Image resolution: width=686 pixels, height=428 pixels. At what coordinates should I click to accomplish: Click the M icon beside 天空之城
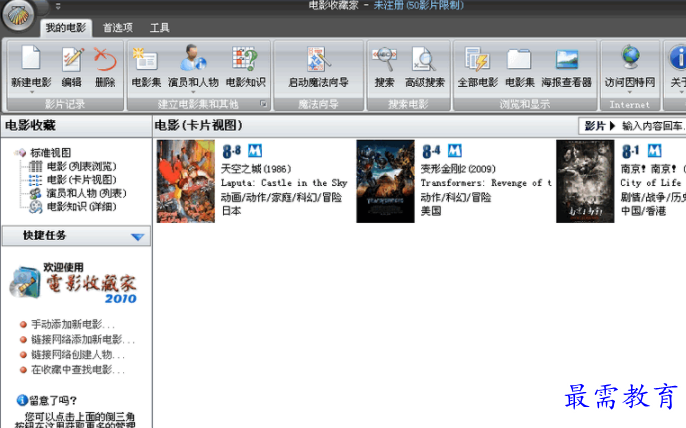click(255, 151)
